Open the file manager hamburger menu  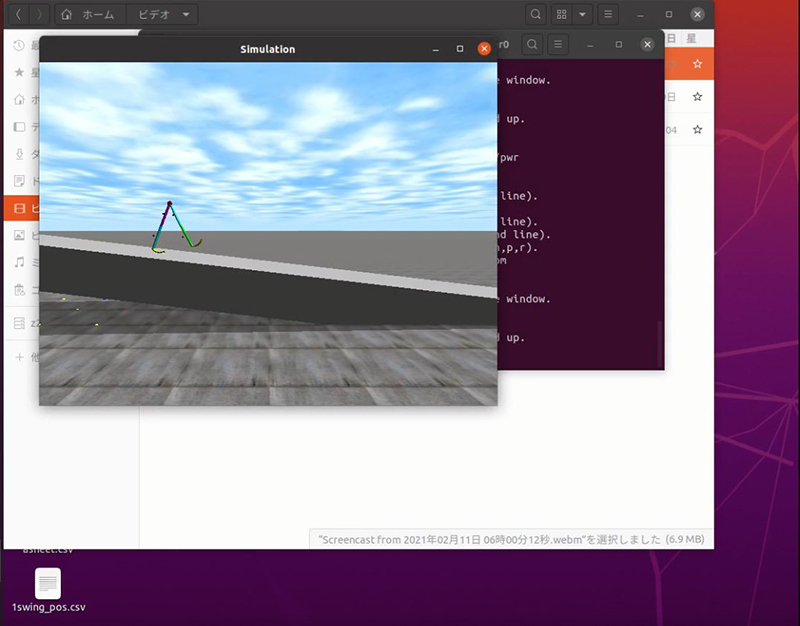click(608, 15)
